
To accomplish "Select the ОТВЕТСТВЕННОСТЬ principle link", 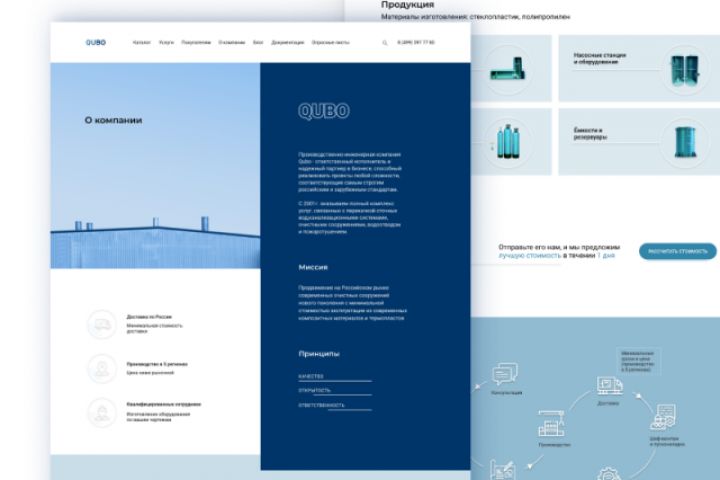I will pos(321,405).
